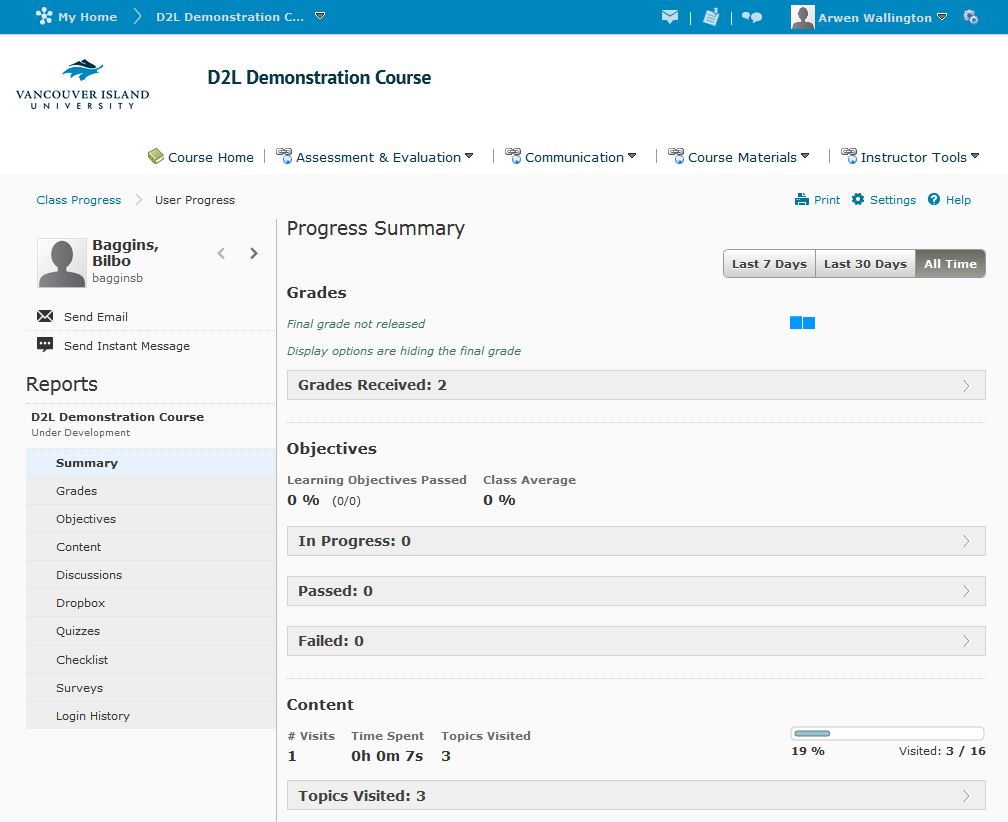Open the updates notes icon in top bar
Screen dimensions: 1008x822
pyautogui.click(x=711, y=17)
